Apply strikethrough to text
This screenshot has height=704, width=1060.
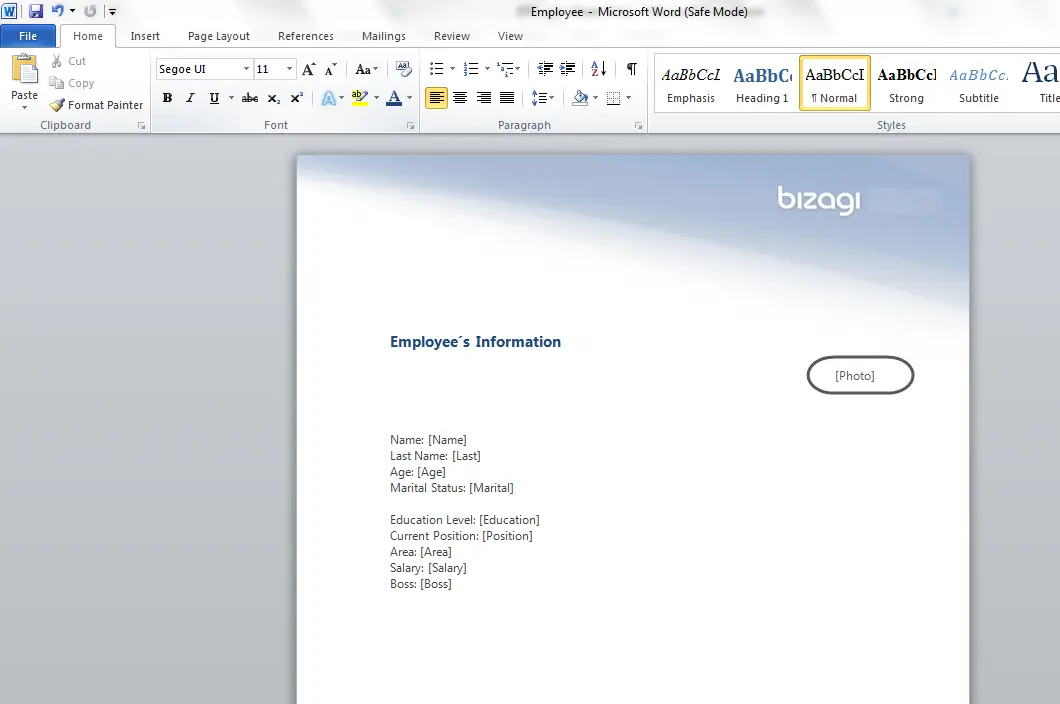pyautogui.click(x=249, y=98)
